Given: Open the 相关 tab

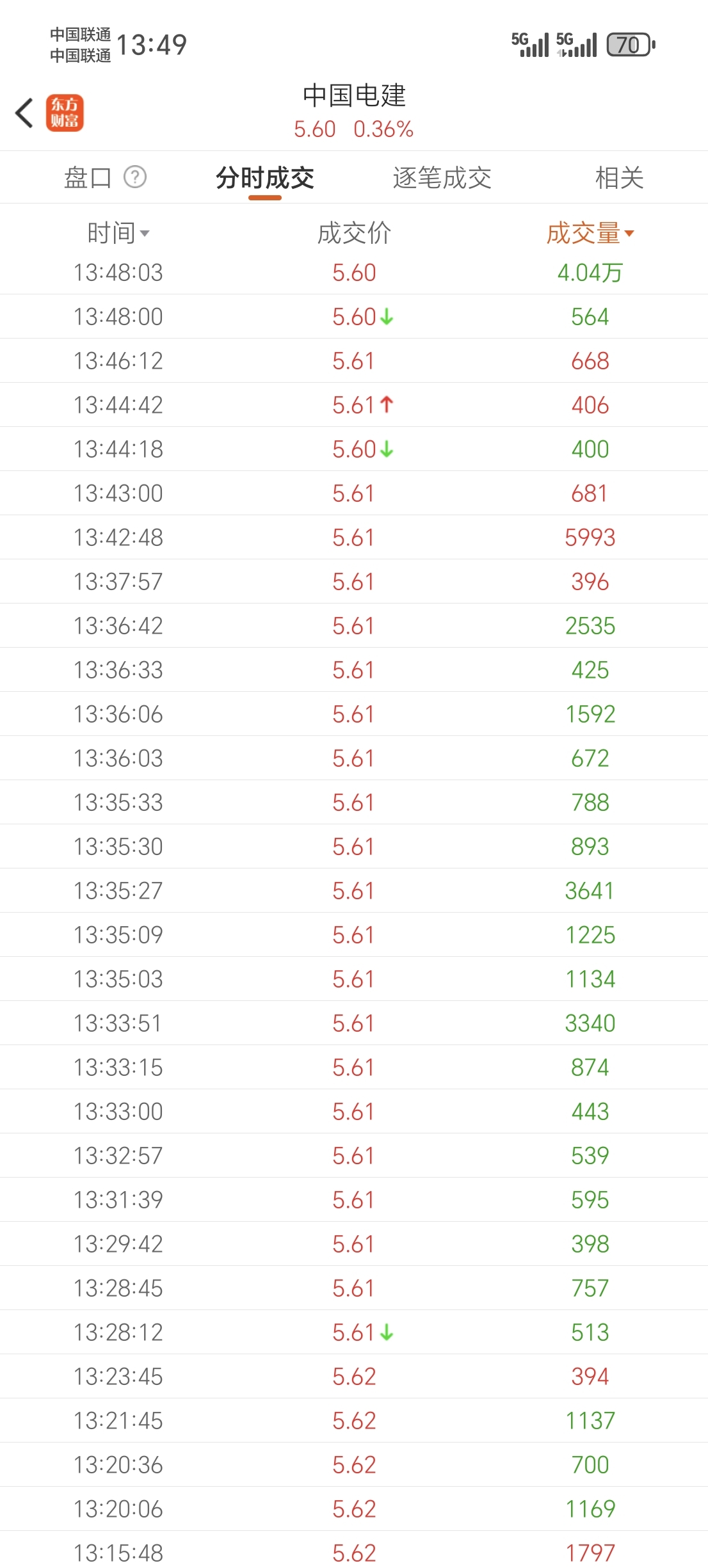Looking at the screenshot, I should [619, 177].
